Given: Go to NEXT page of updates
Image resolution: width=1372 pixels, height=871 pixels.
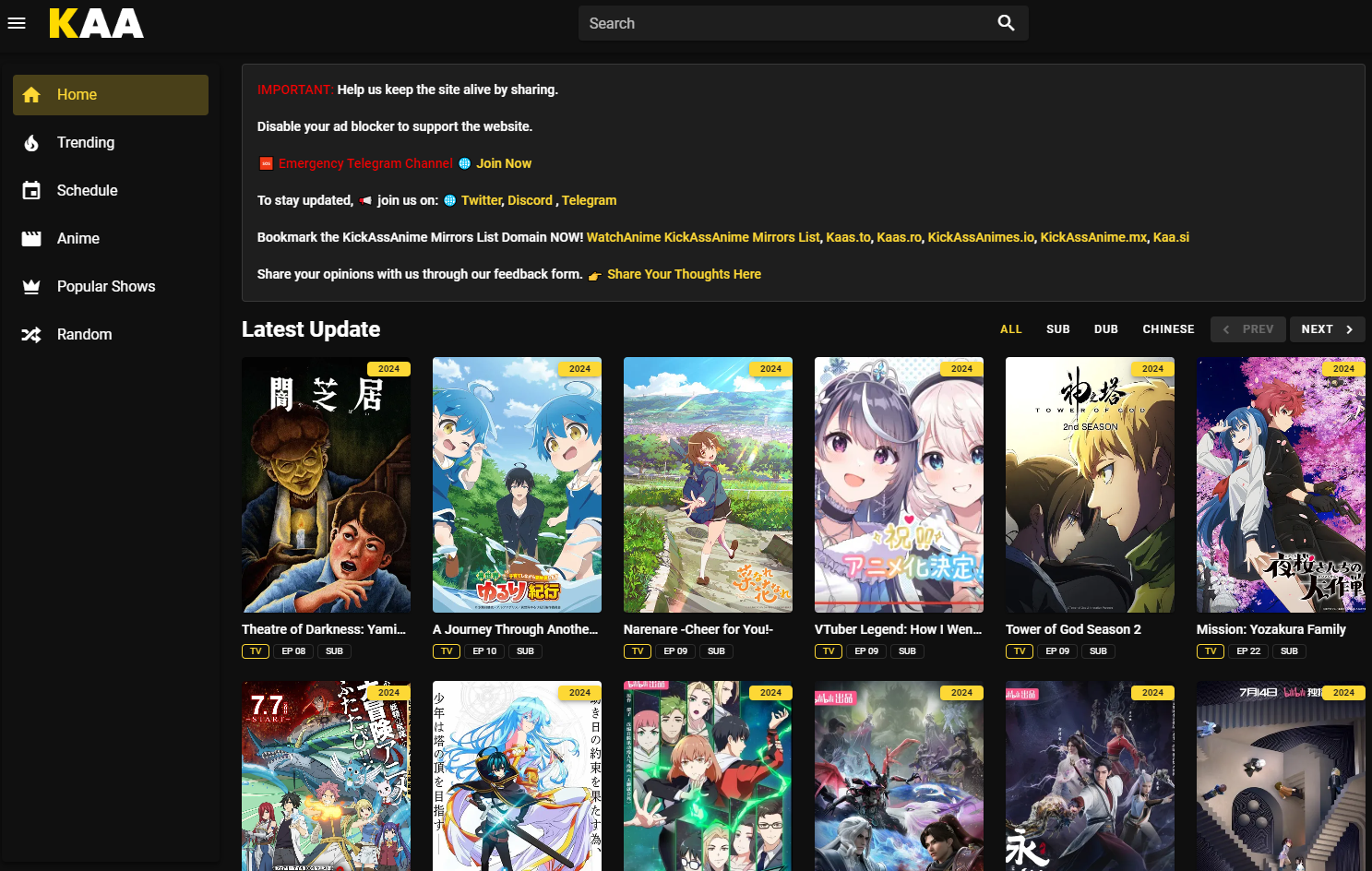Looking at the screenshot, I should [x=1327, y=329].
